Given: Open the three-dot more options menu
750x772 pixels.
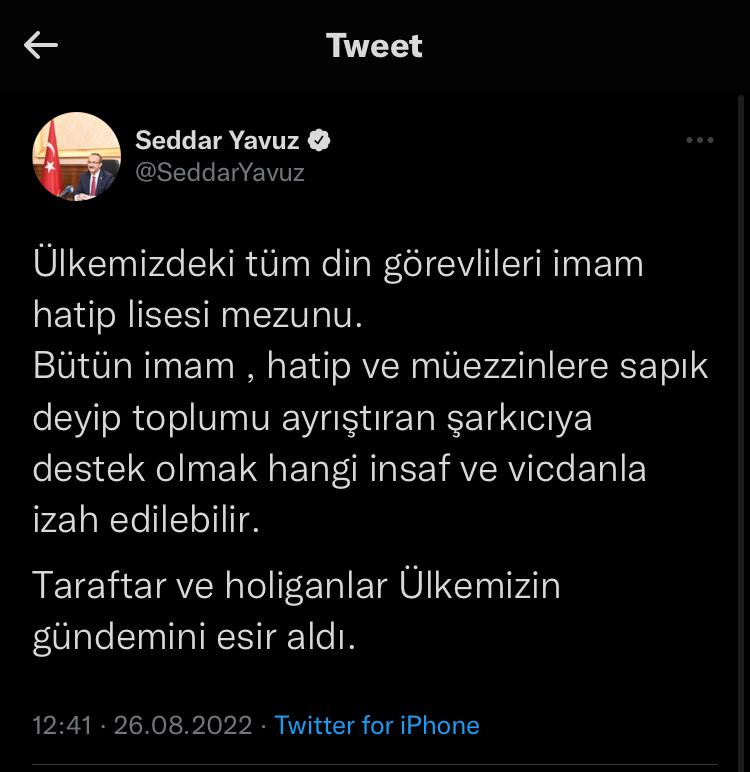Looking at the screenshot, I should point(700,141).
